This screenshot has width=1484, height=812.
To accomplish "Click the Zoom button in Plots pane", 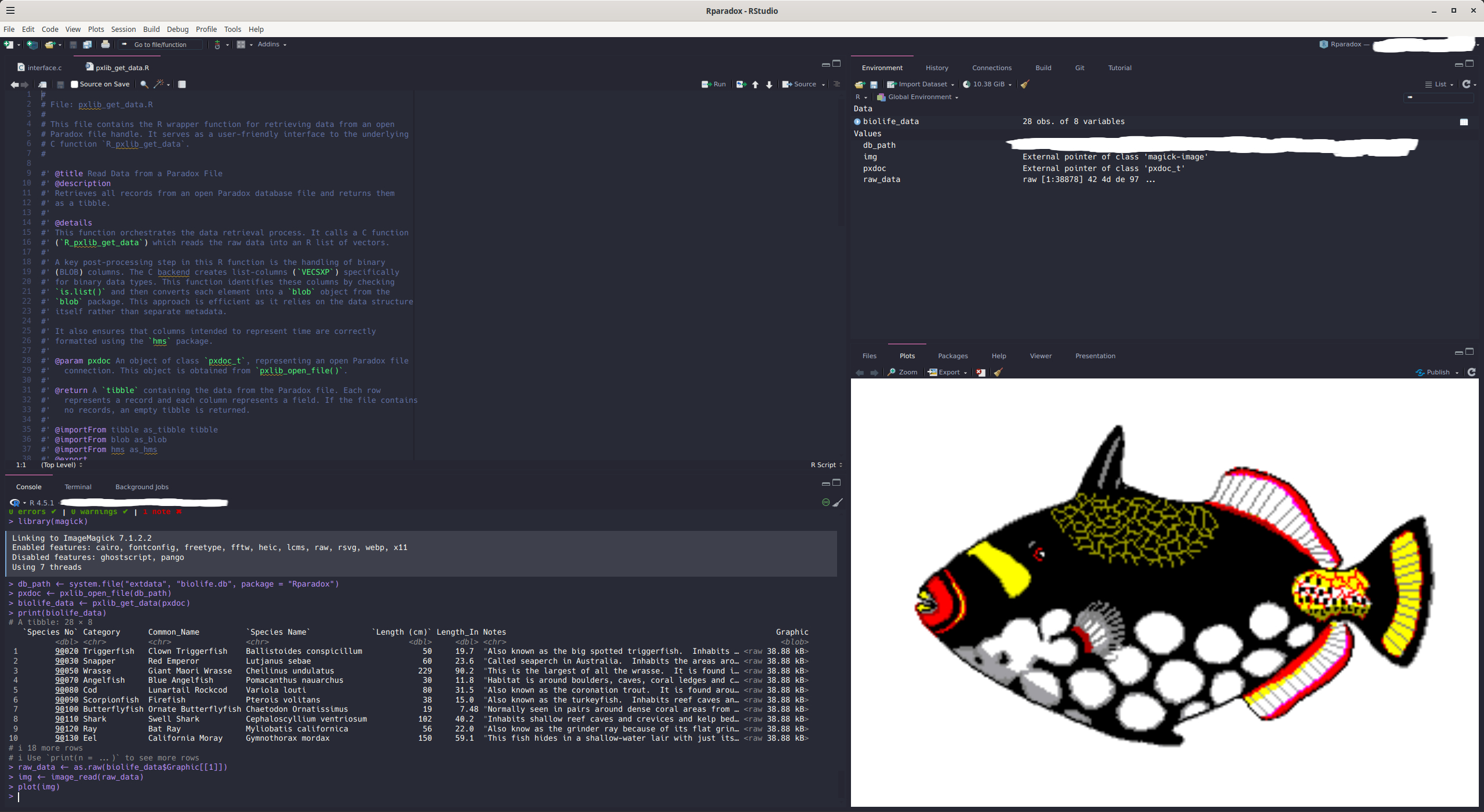I will [903, 373].
